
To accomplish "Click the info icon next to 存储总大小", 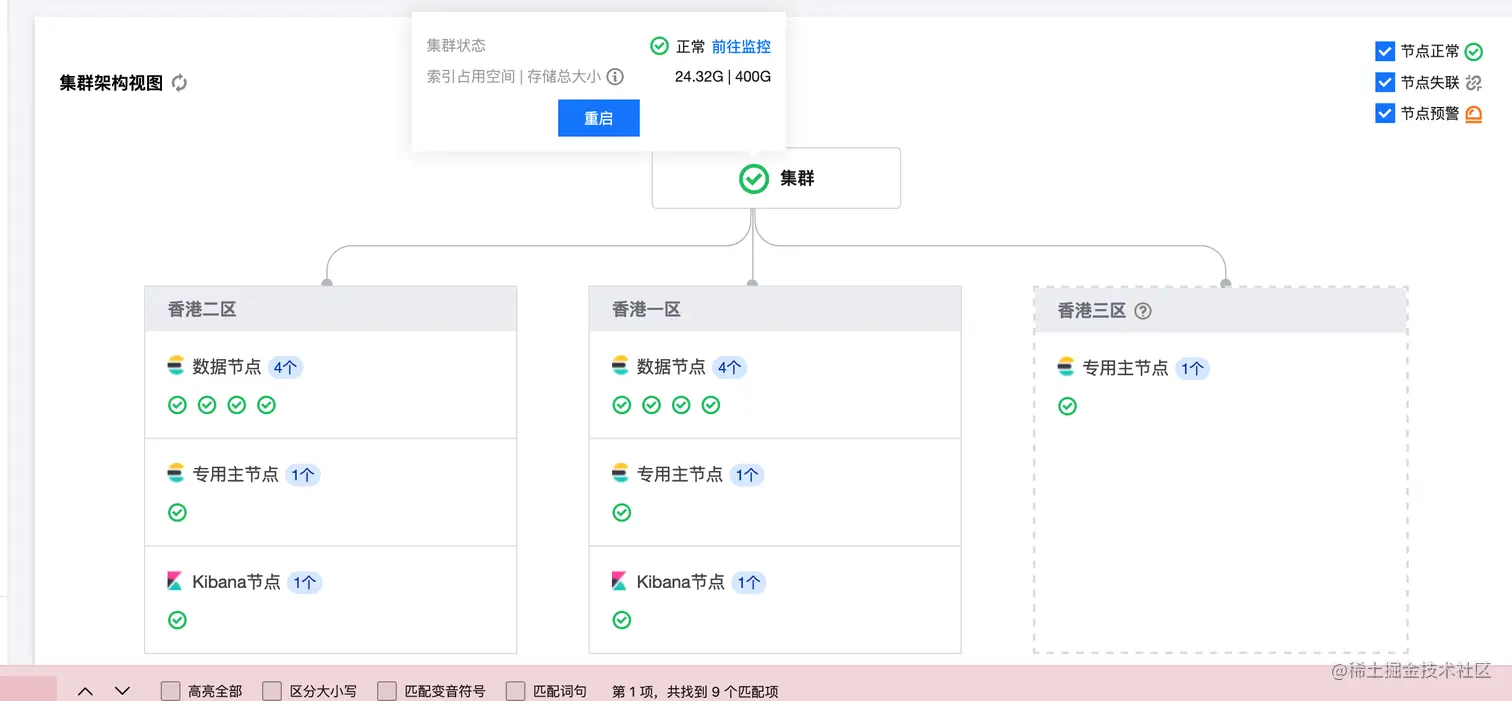I will coord(615,77).
